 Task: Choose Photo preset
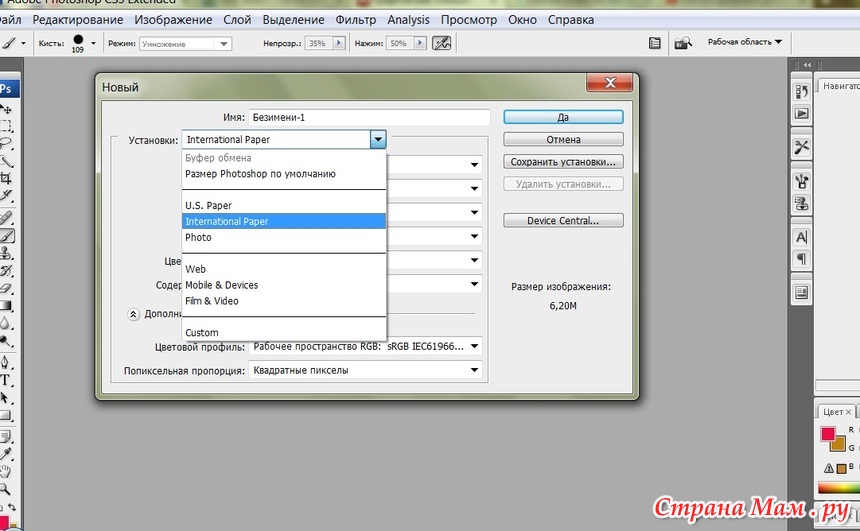click(284, 238)
